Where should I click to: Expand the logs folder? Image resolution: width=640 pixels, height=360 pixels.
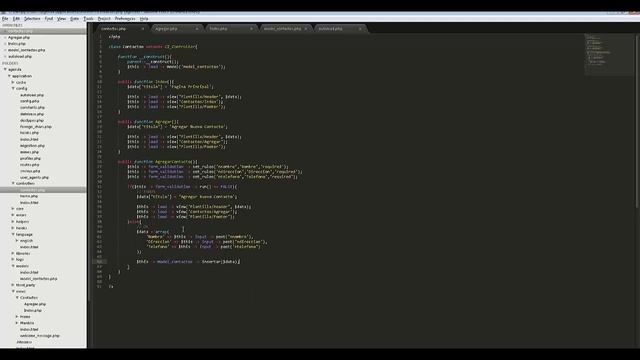pos(13,260)
